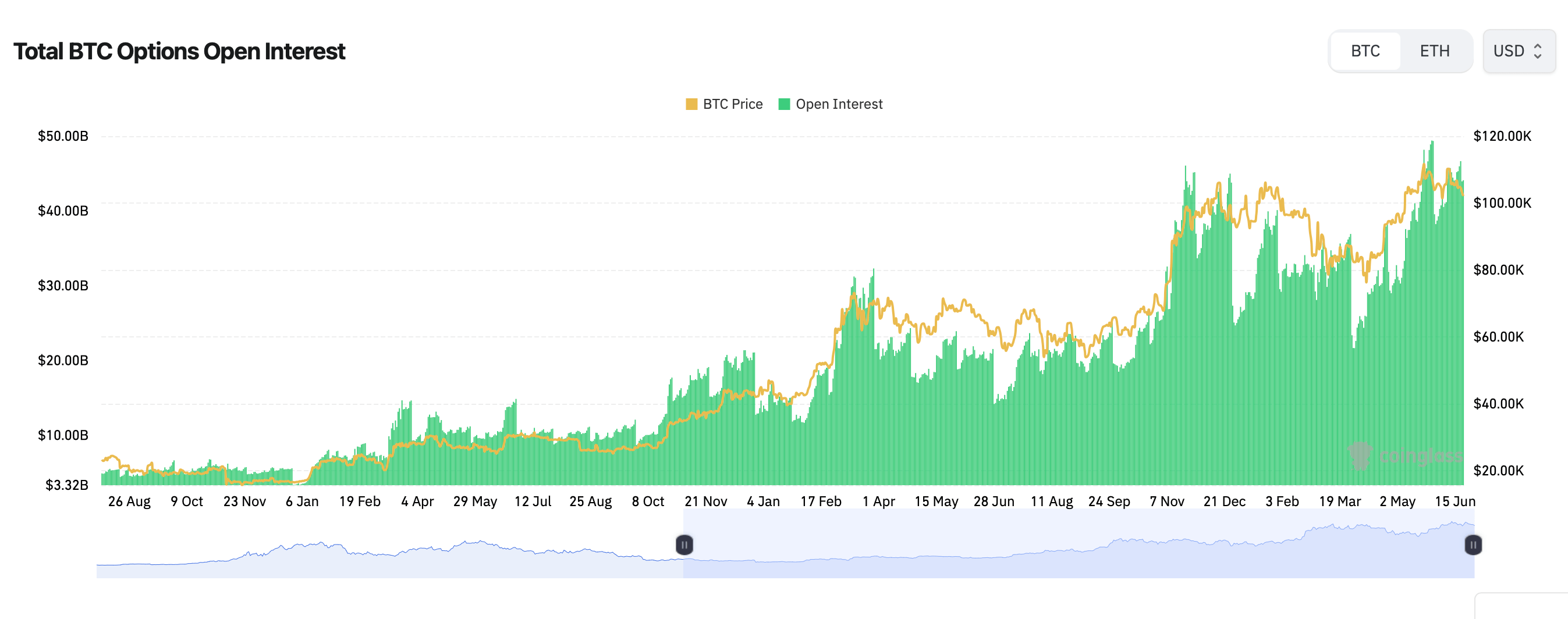The width and height of the screenshot is (1568, 619).
Task: Click the 7 Nov x-axis label
Action: 1166,501
